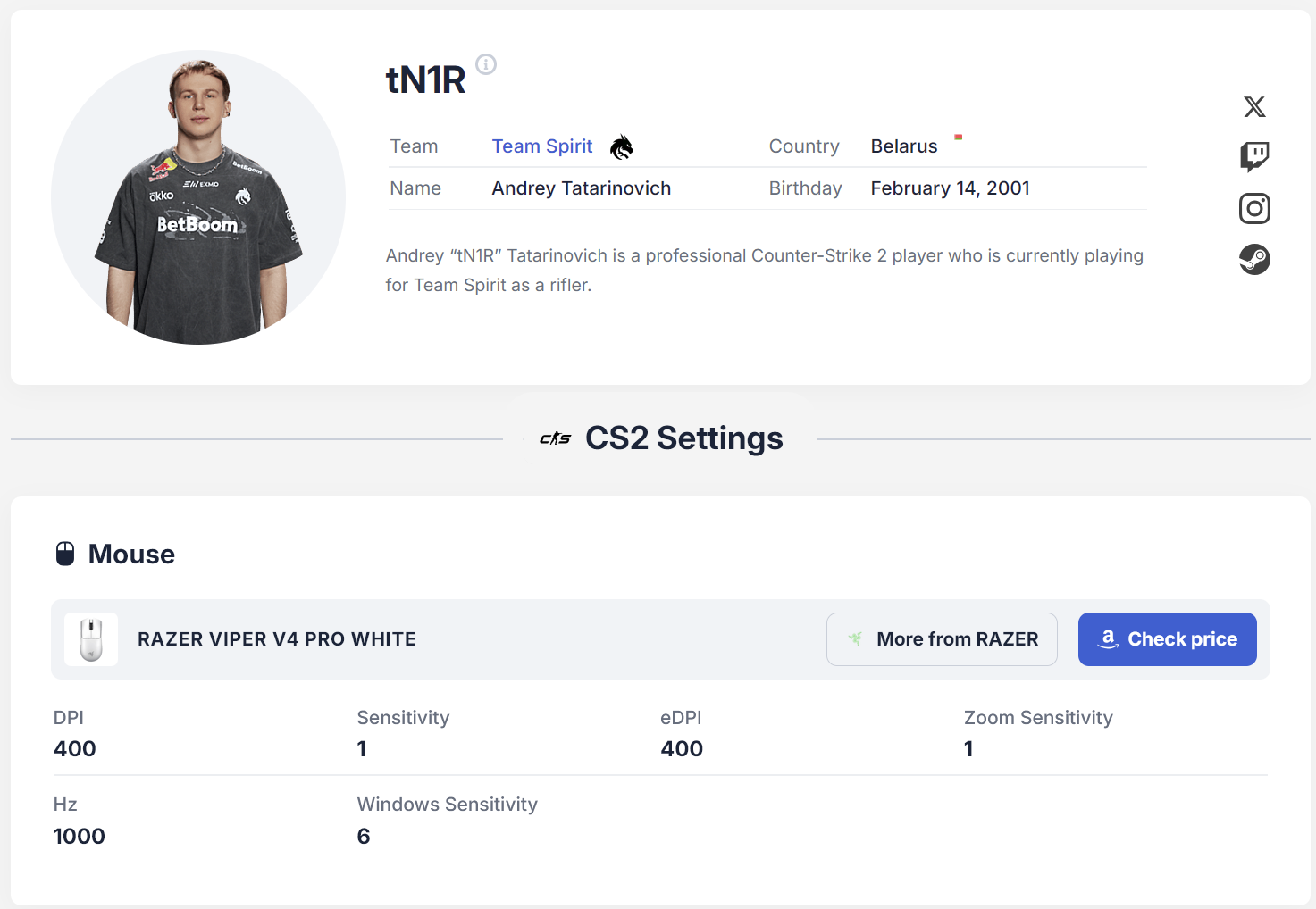Click the mouse icon next to Mouse heading
This screenshot has width=1316, height=909.
(x=65, y=554)
